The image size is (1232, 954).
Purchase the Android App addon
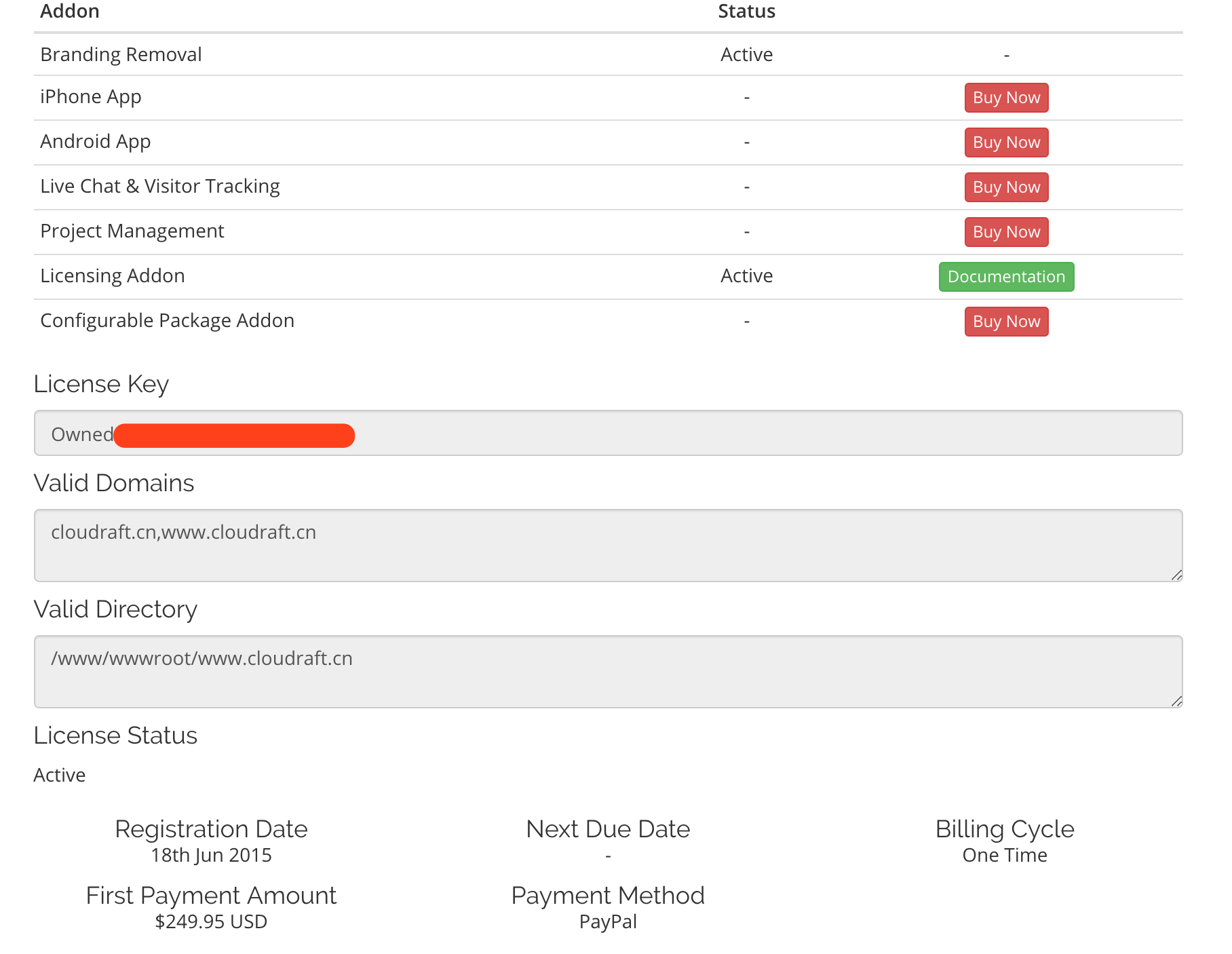tap(1006, 142)
